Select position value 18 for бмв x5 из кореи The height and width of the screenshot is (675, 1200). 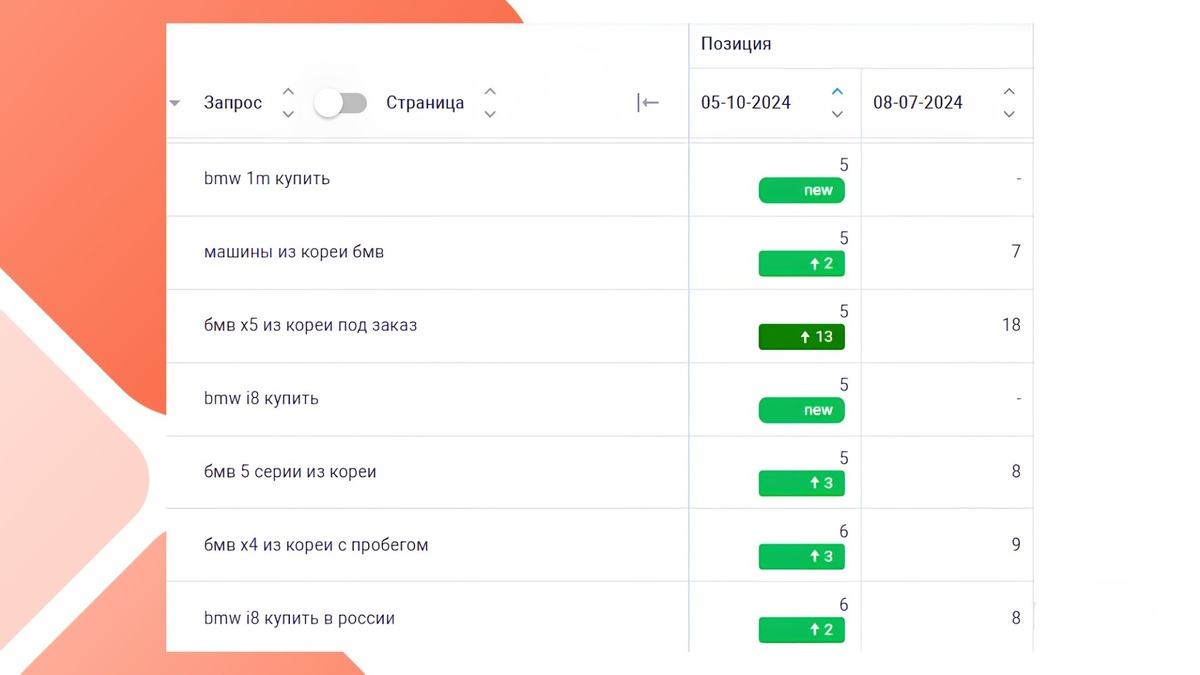tap(1011, 325)
